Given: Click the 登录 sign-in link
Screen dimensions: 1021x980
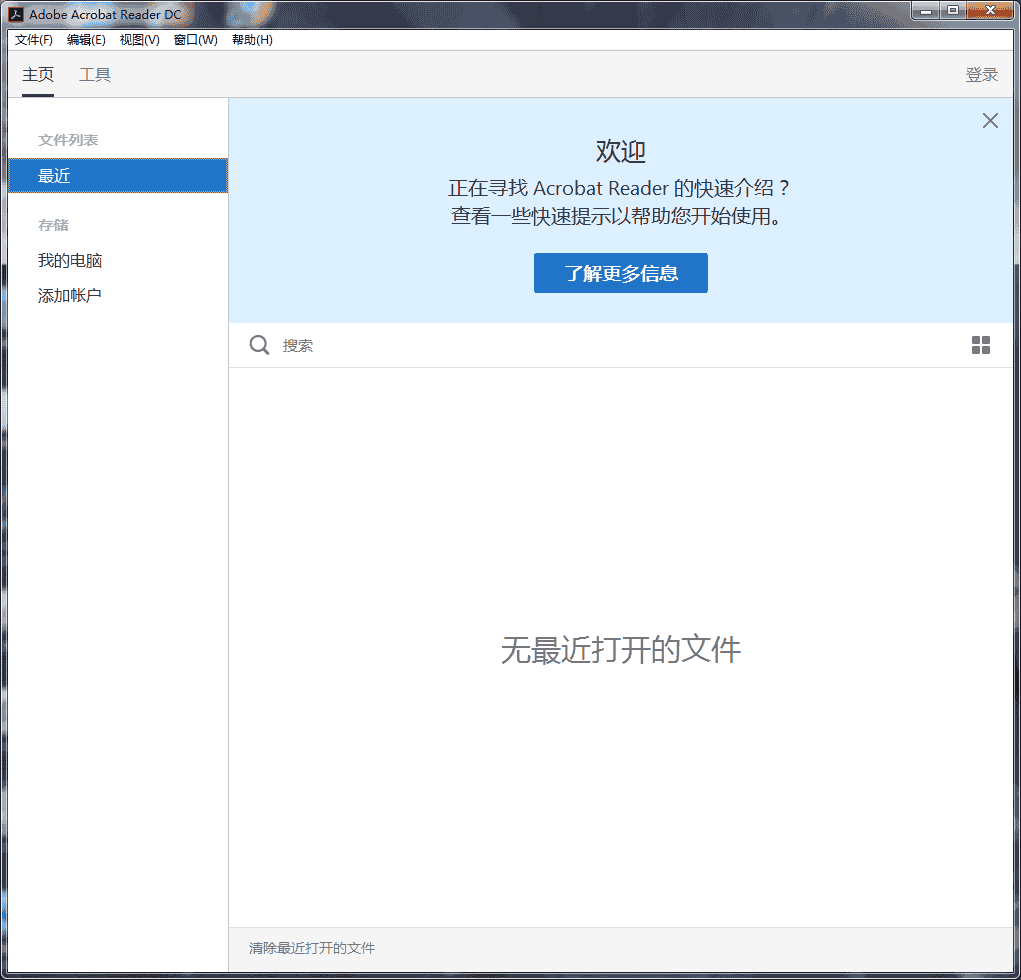Looking at the screenshot, I should (981, 75).
